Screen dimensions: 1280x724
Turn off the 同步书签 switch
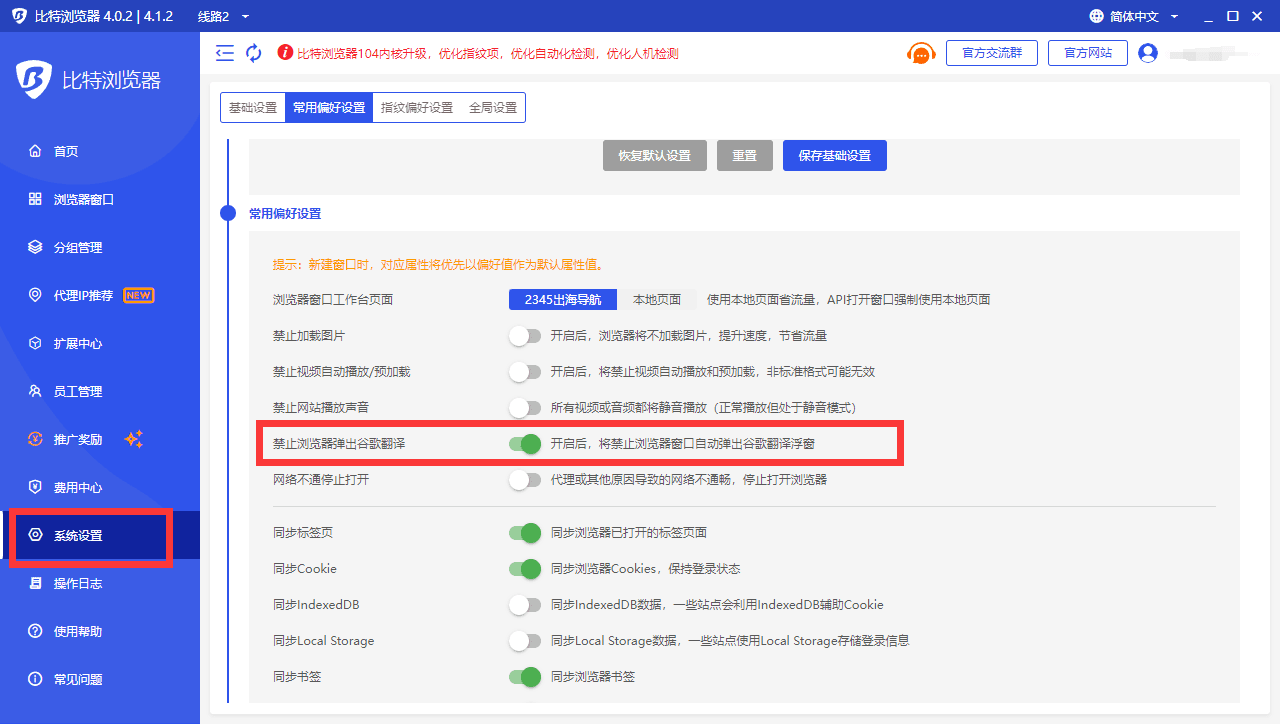525,677
